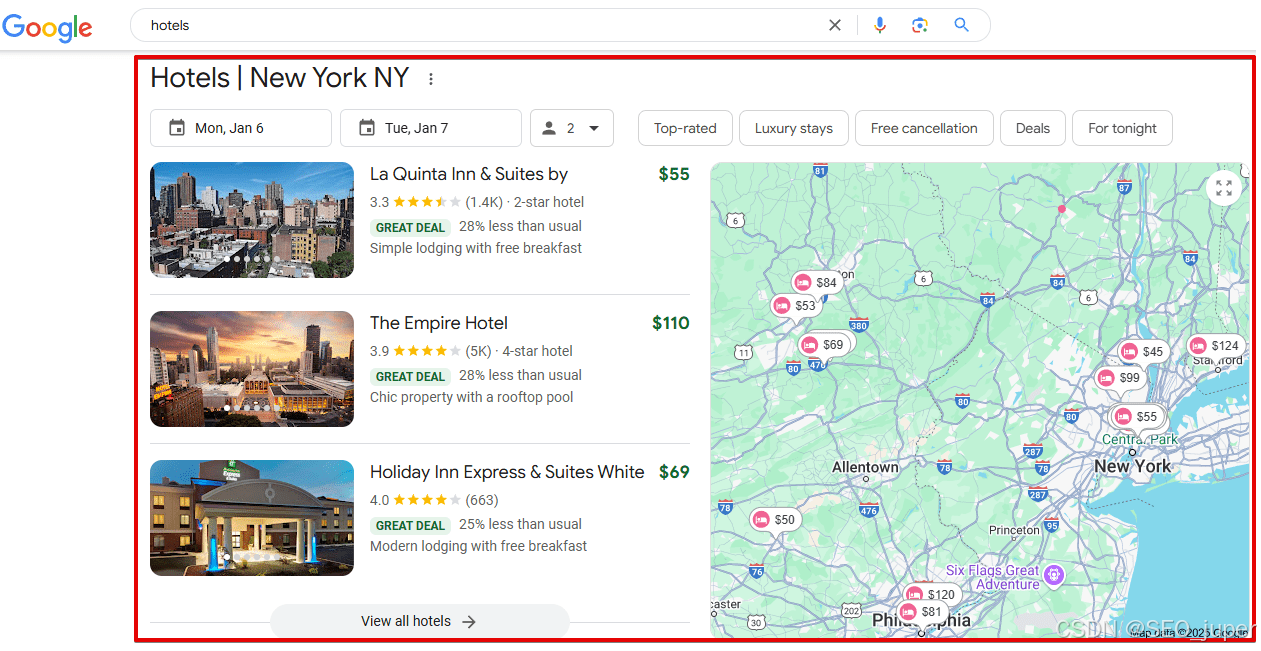The height and width of the screenshot is (651, 1261).
Task: Click the 4.0 star rating of Holiday Inn
Action: tap(415, 500)
